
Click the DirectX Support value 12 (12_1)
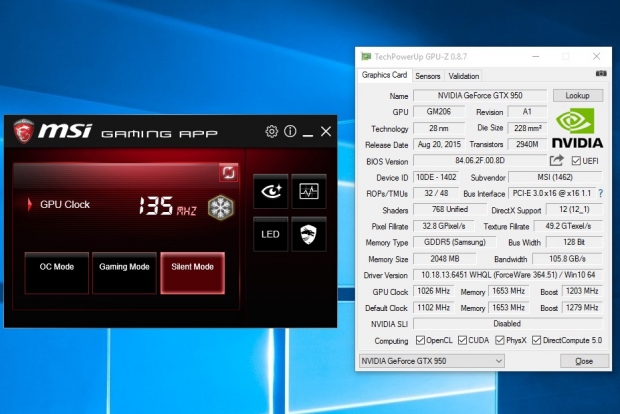coord(574,209)
